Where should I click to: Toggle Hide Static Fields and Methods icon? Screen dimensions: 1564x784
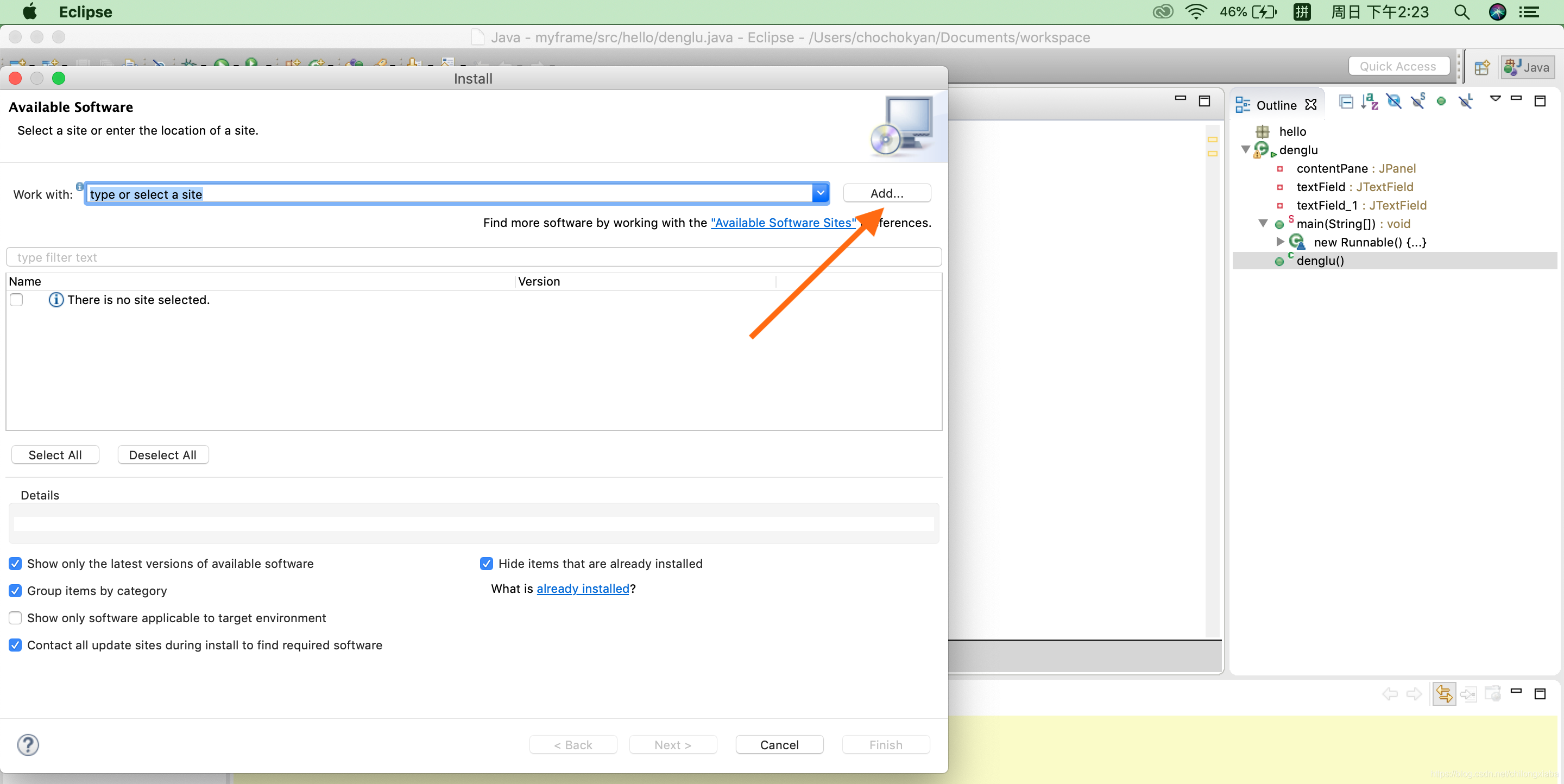1418,102
